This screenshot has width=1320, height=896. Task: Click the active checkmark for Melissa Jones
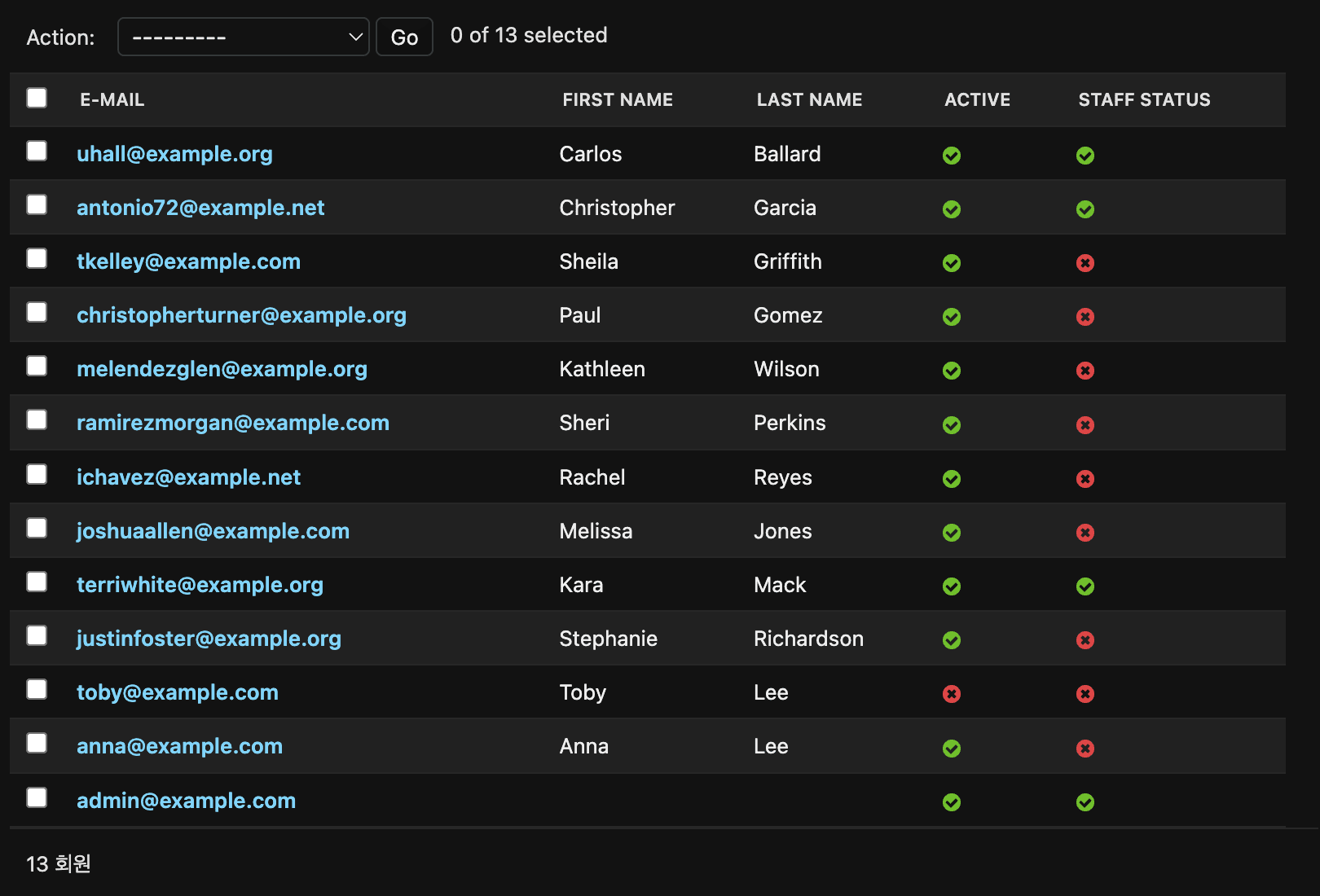[x=952, y=533]
